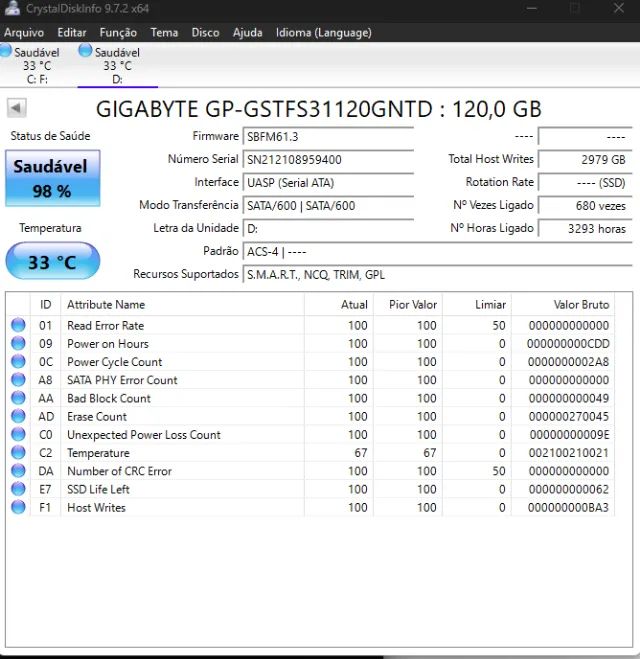Click the 33 °C temperature button
The width and height of the screenshot is (640, 659).
click(x=53, y=261)
